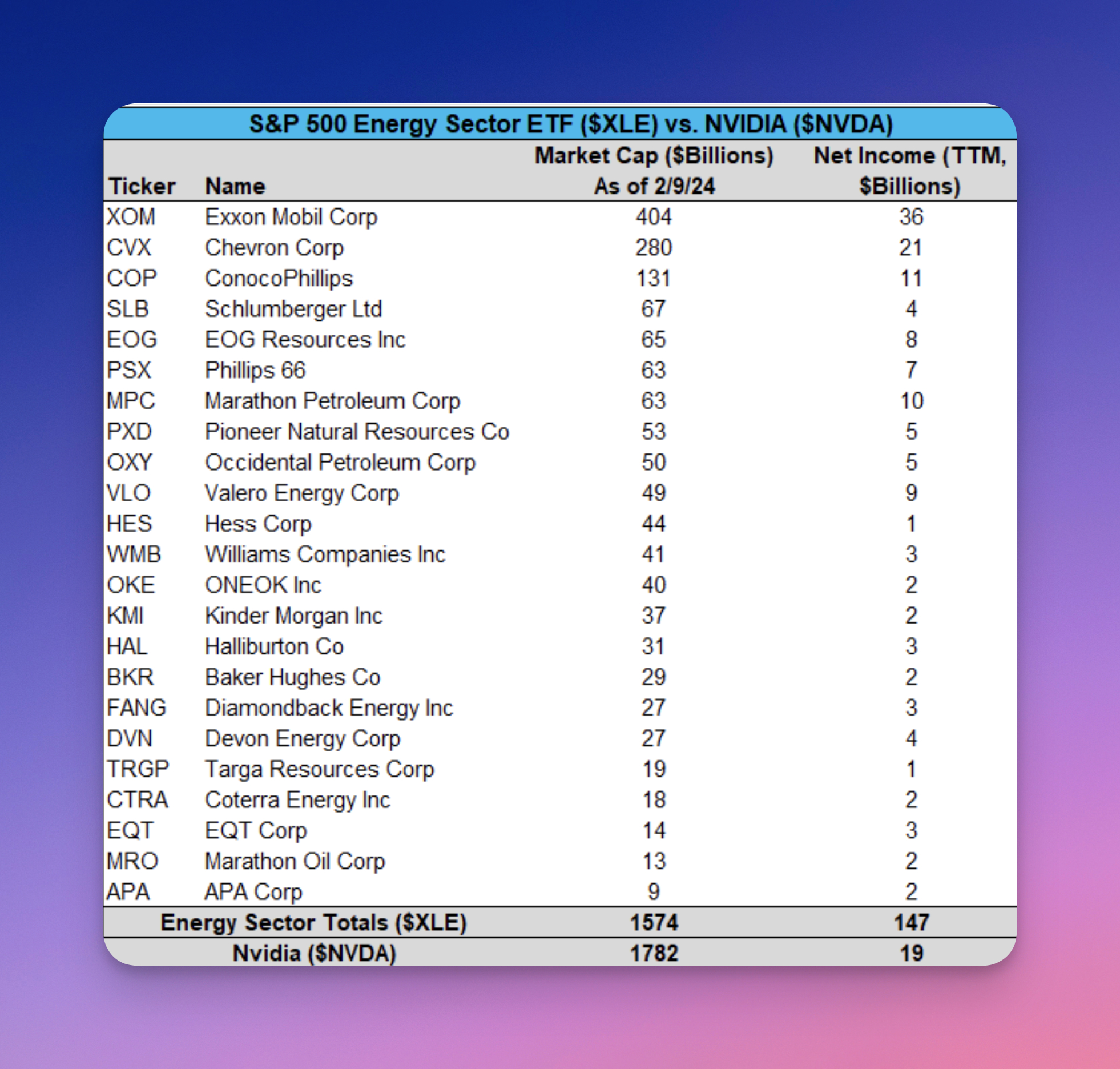Image resolution: width=1120 pixels, height=1069 pixels.
Task: Click the Ticker column header
Action: (x=142, y=186)
